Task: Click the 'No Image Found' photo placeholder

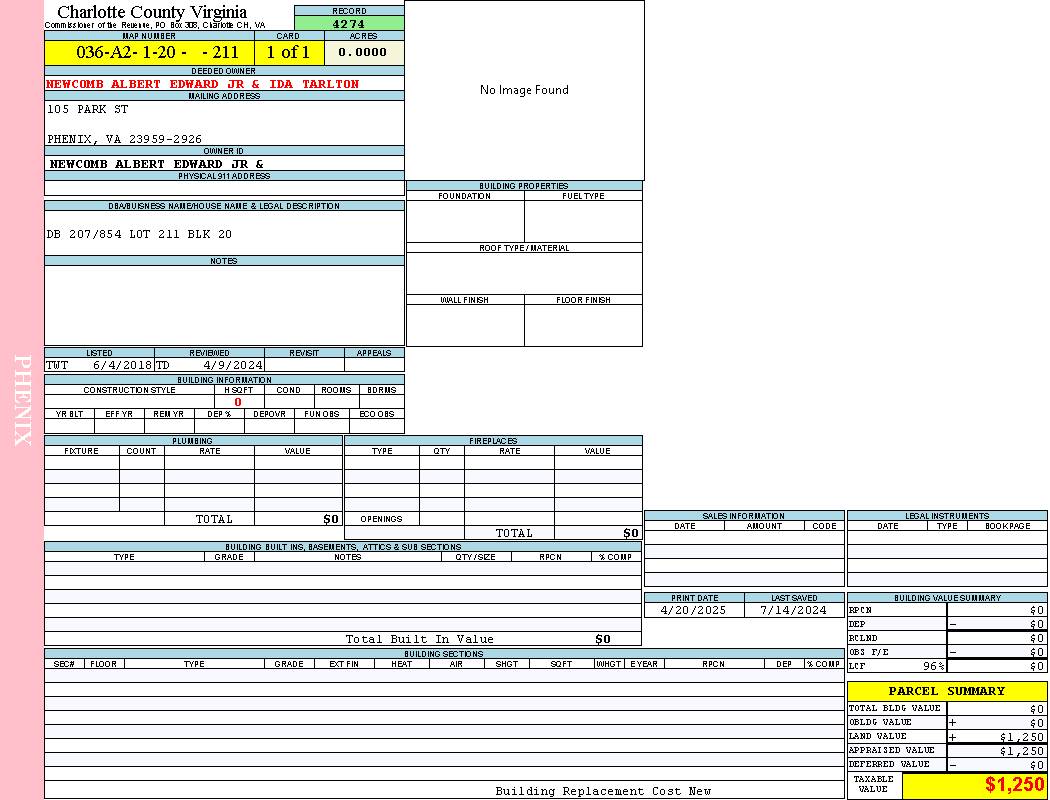Action: tap(524, 90)
